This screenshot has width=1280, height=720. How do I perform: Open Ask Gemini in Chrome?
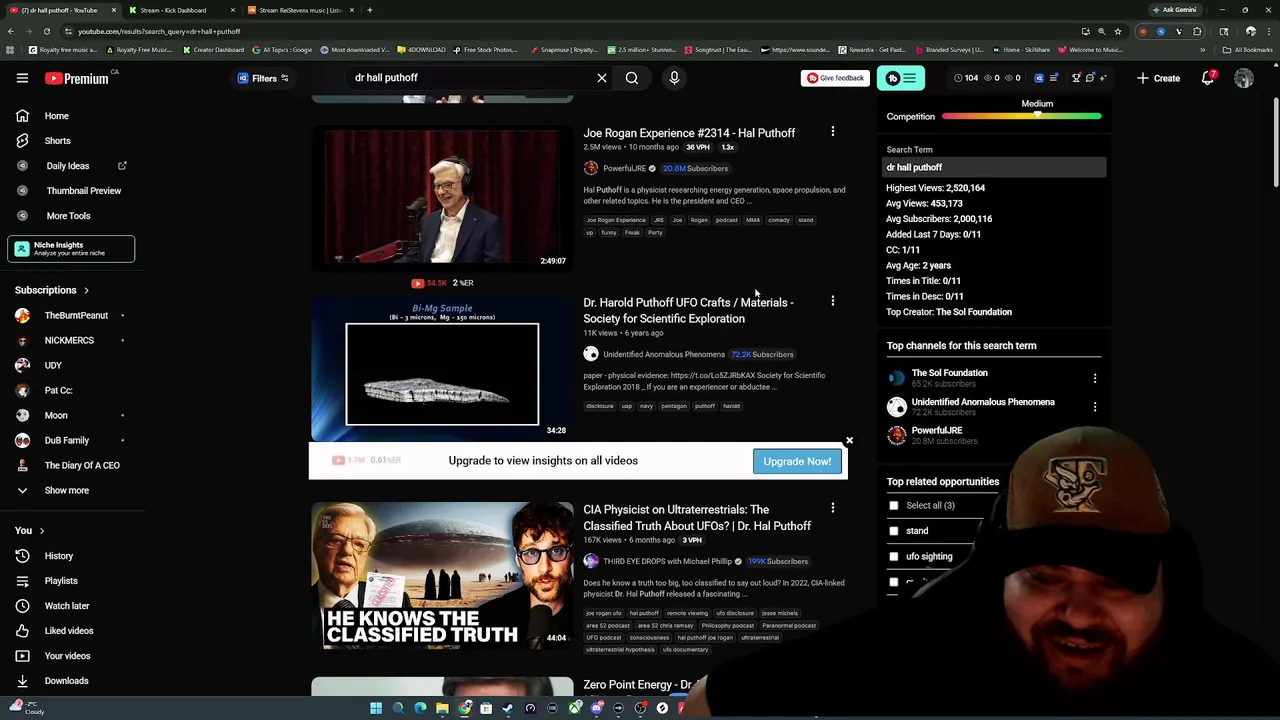tap(1174, 10)
